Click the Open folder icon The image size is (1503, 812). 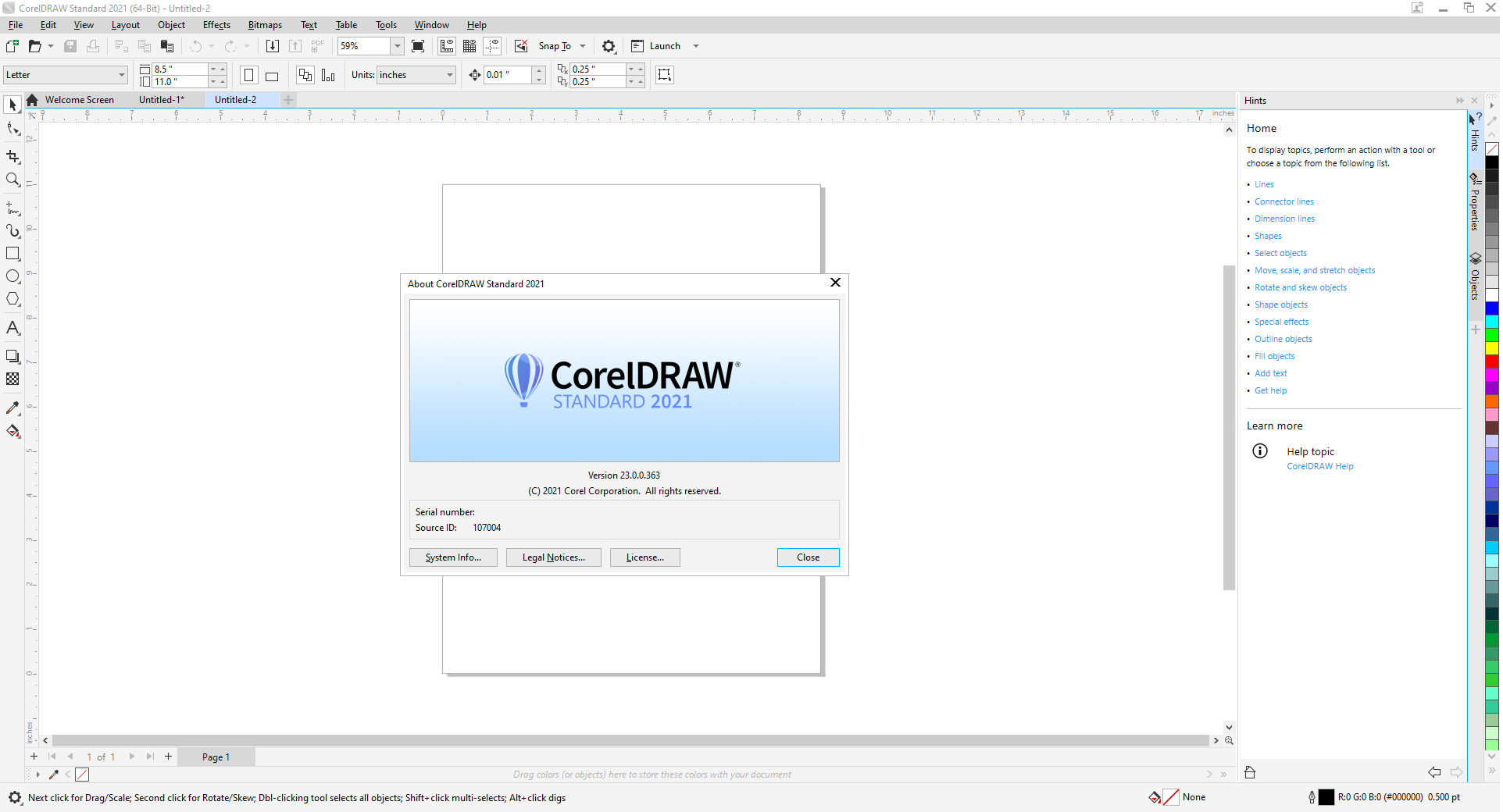(x=35, y=46)
